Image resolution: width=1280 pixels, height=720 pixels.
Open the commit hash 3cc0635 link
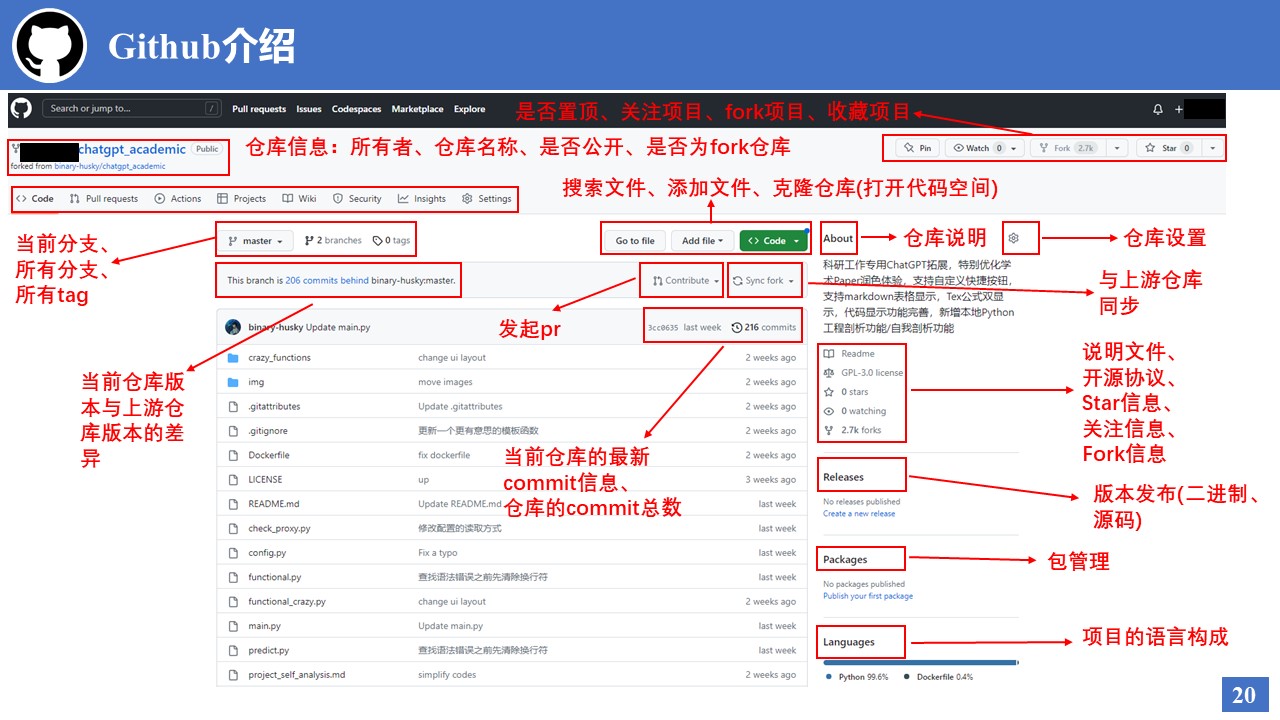[x=663, y=327]
